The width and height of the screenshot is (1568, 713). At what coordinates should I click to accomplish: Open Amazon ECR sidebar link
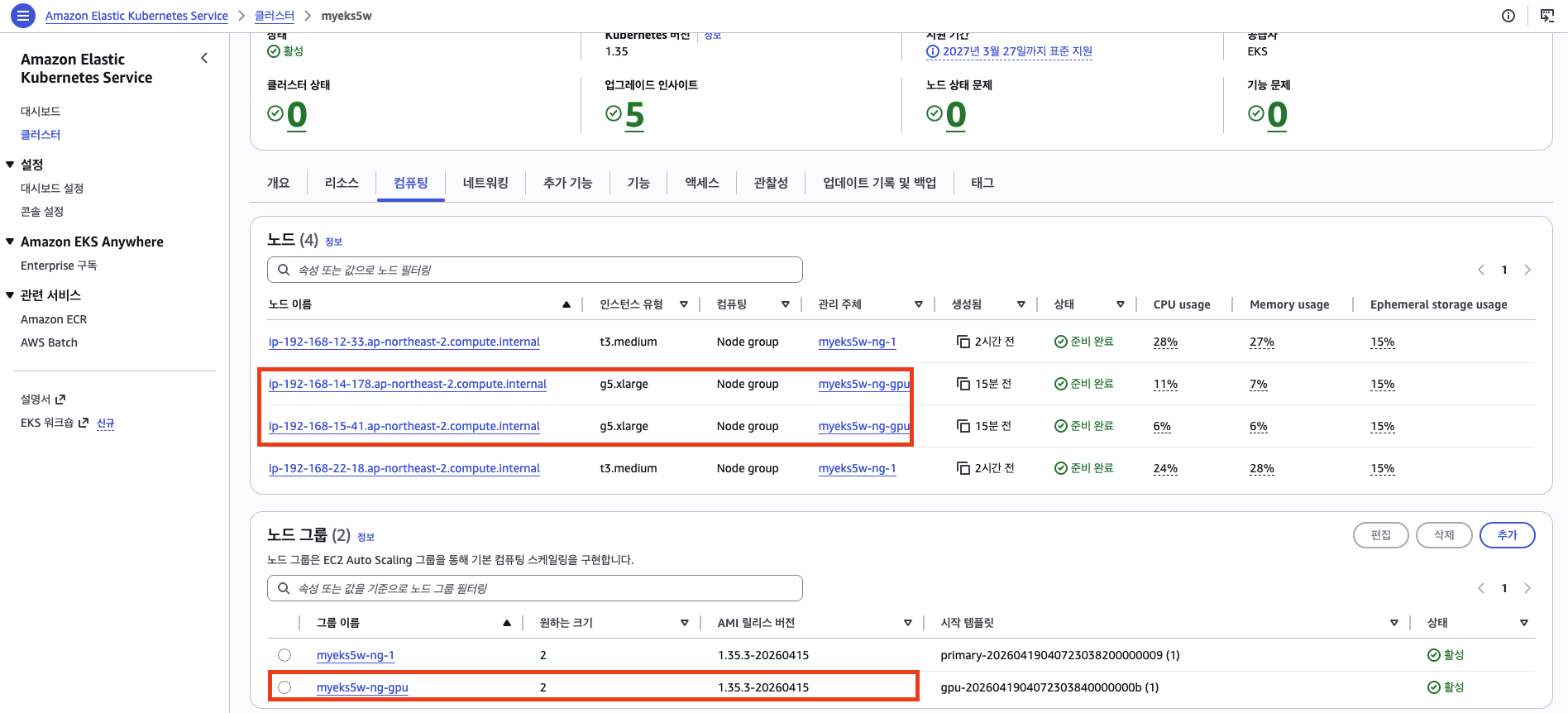54,319
